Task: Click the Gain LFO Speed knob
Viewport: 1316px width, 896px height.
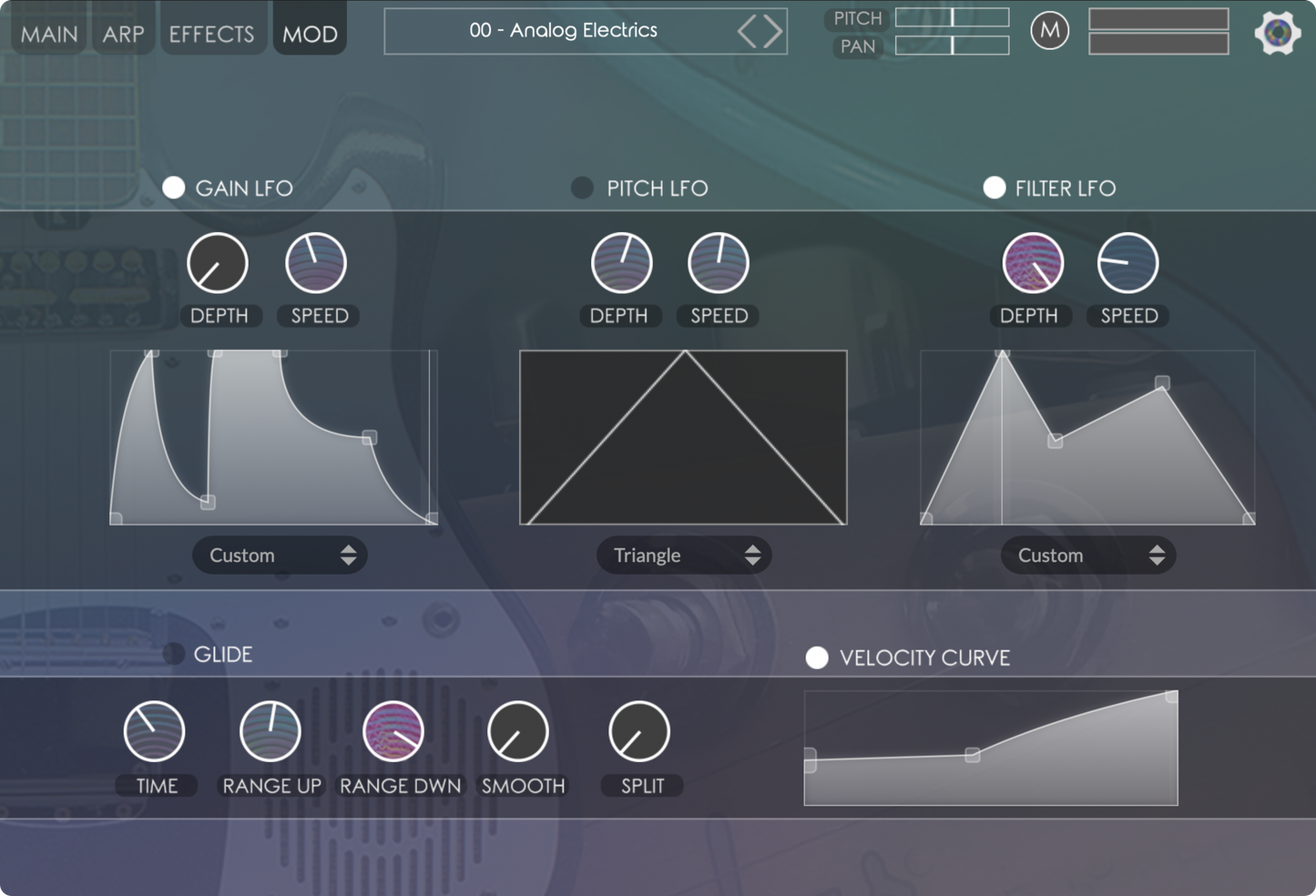Action: (317, 266)
